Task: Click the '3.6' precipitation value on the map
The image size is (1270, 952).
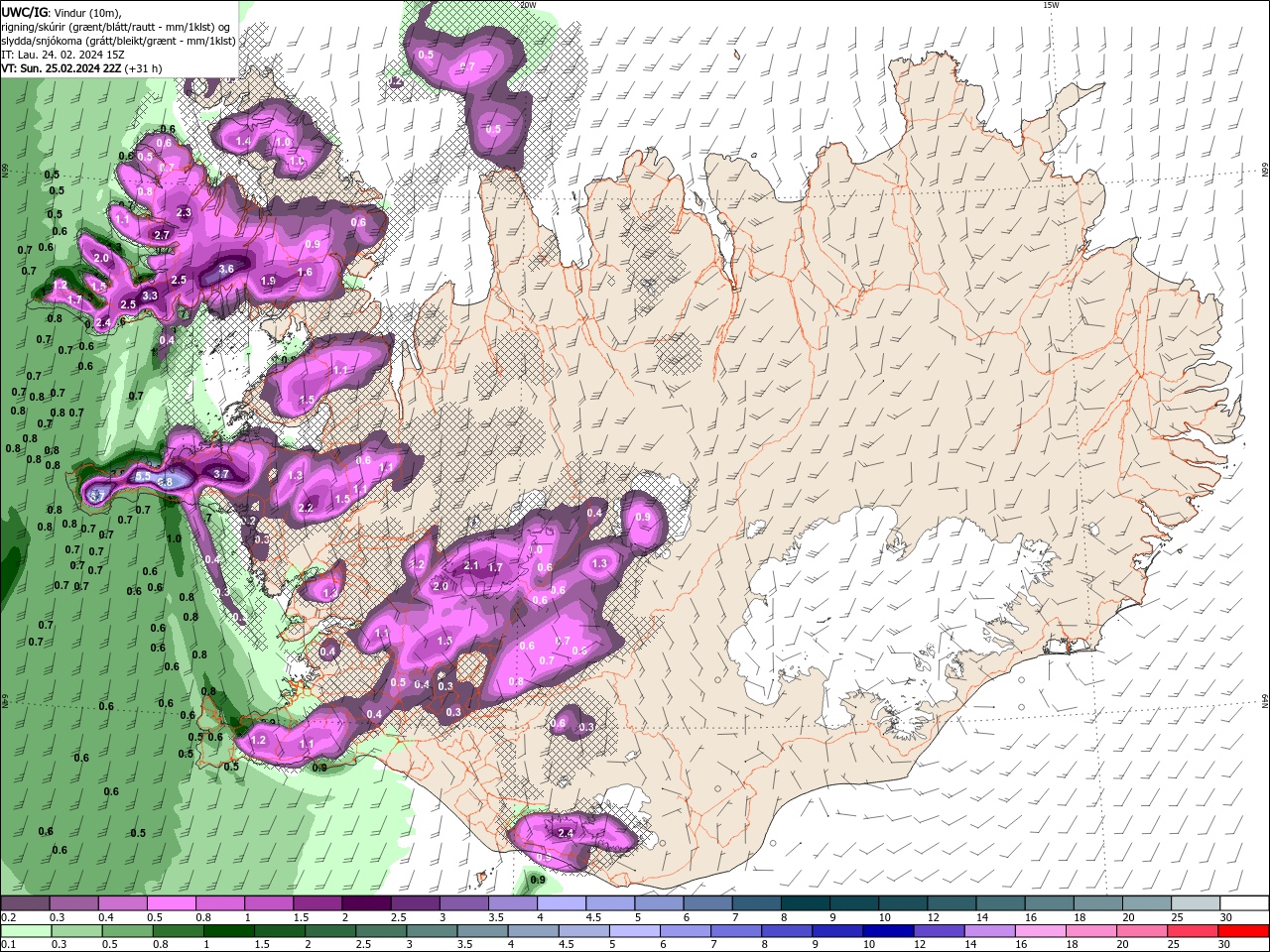Action: point(226,269)
